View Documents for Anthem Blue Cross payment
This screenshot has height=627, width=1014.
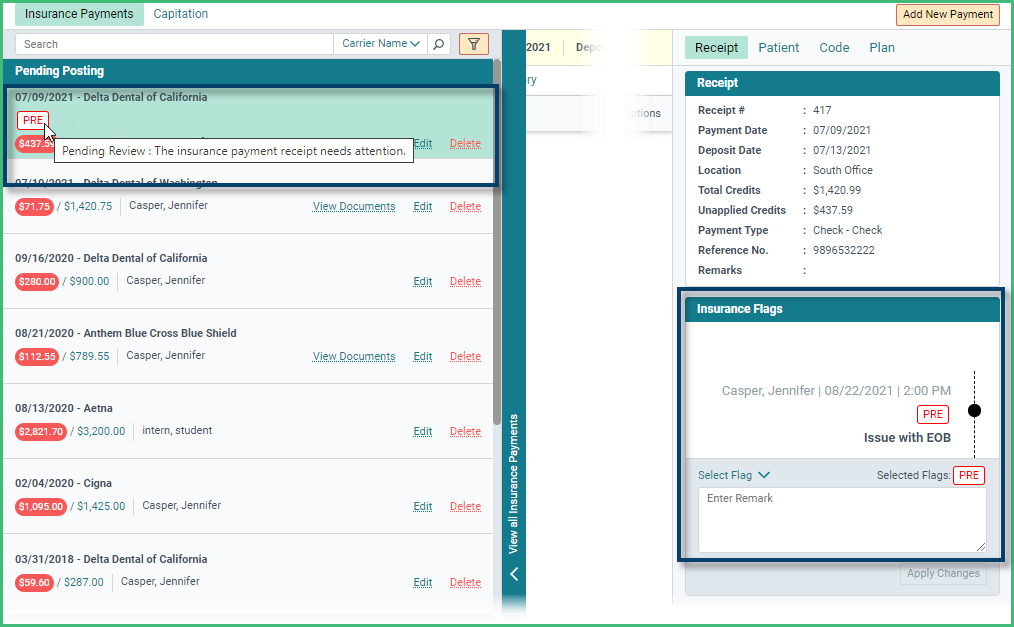click(354, 356)
